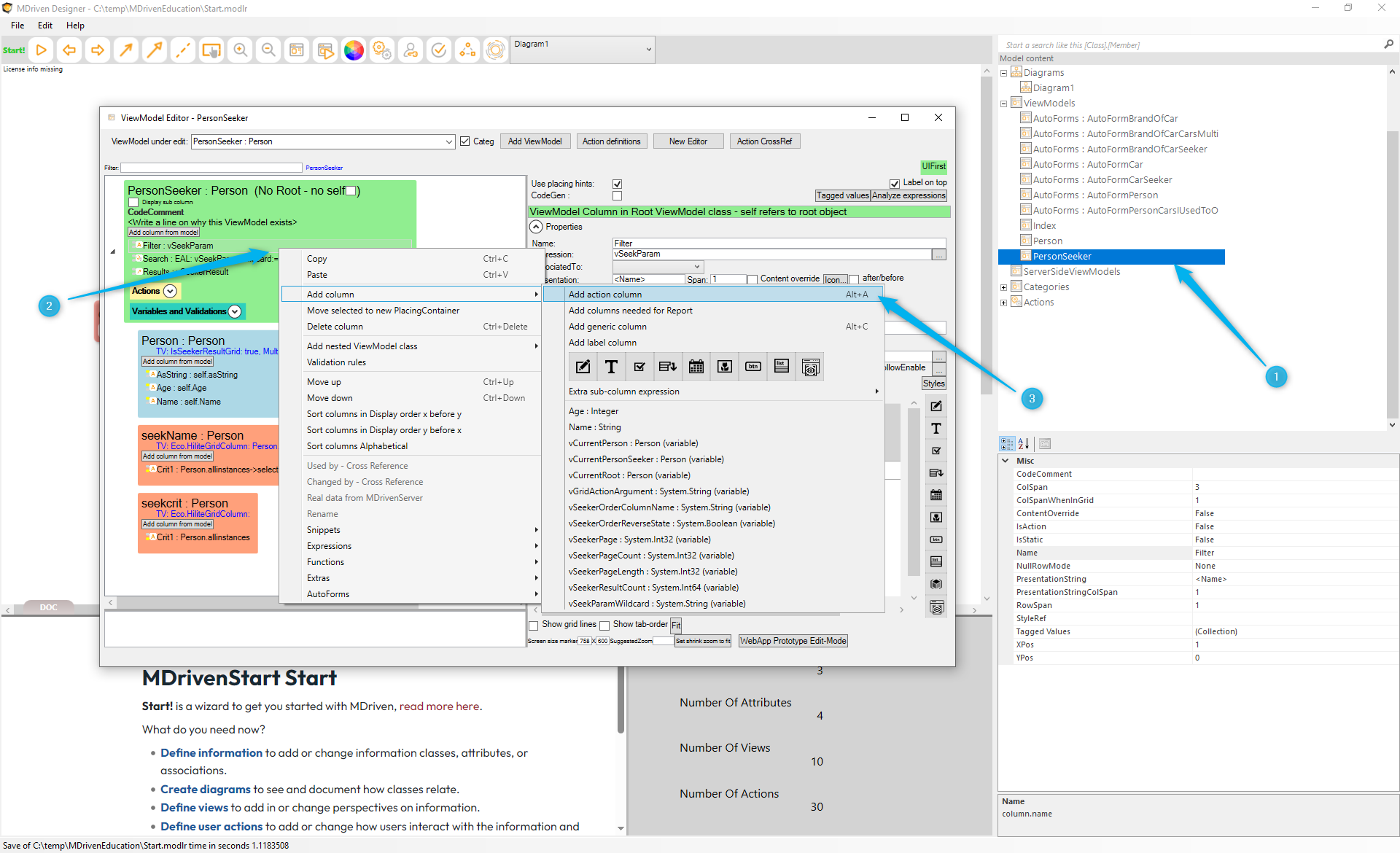Viewport: 1400px width, 853px height.
Task: Click the text T column icon in submenu
Action: click(611, 367)
